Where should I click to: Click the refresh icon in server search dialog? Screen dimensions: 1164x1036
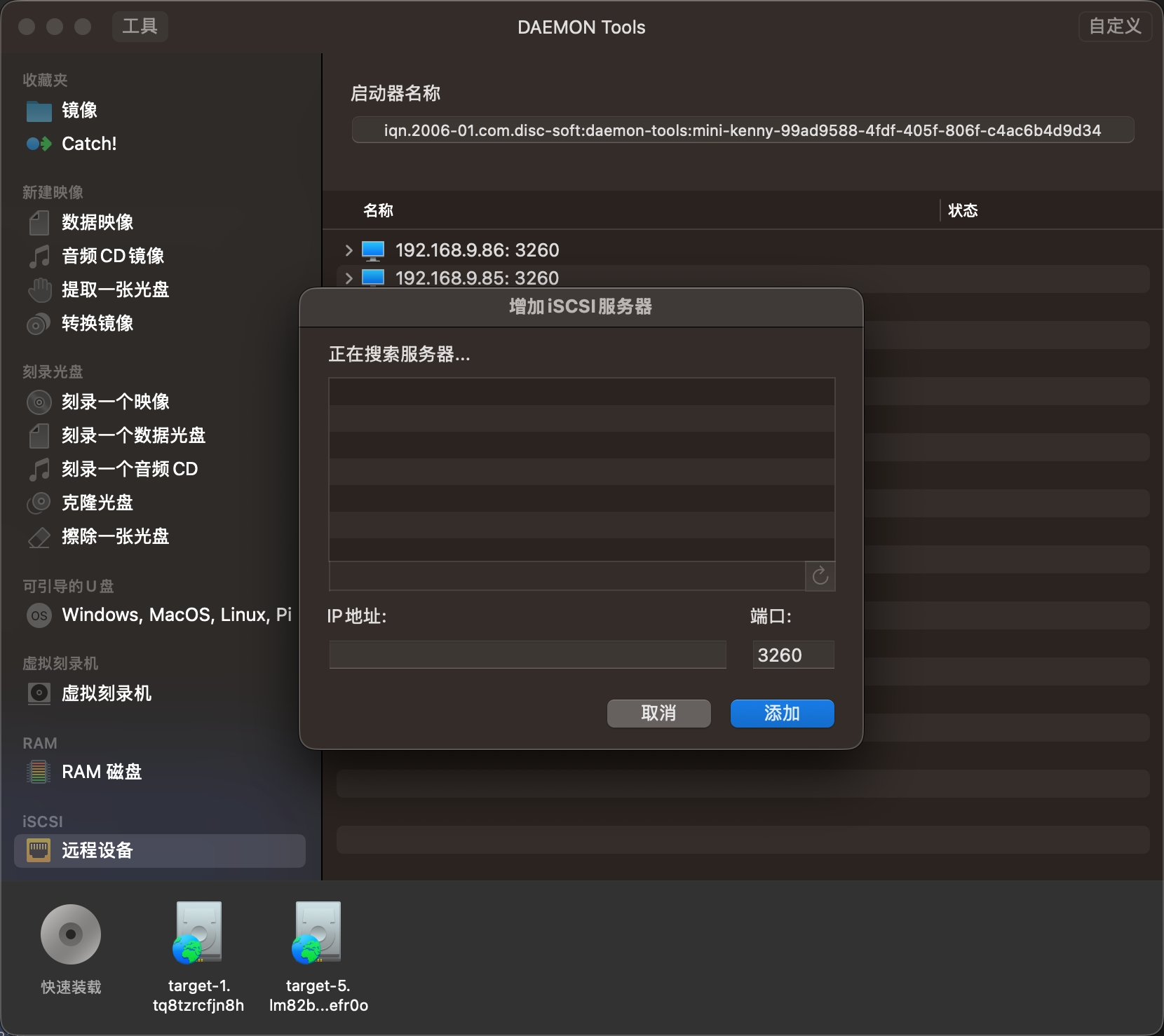point(820,576)
